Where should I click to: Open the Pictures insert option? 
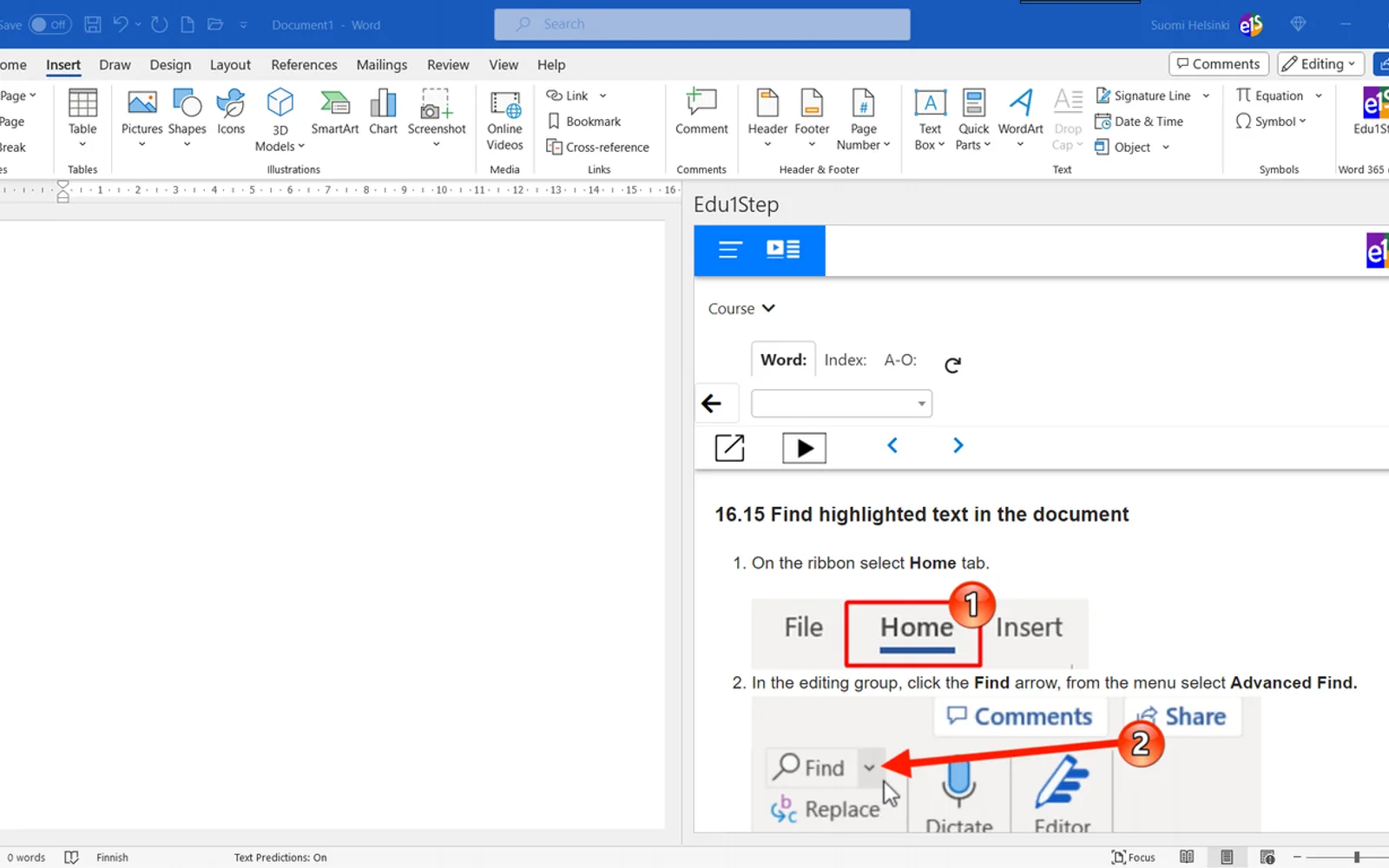142,117
